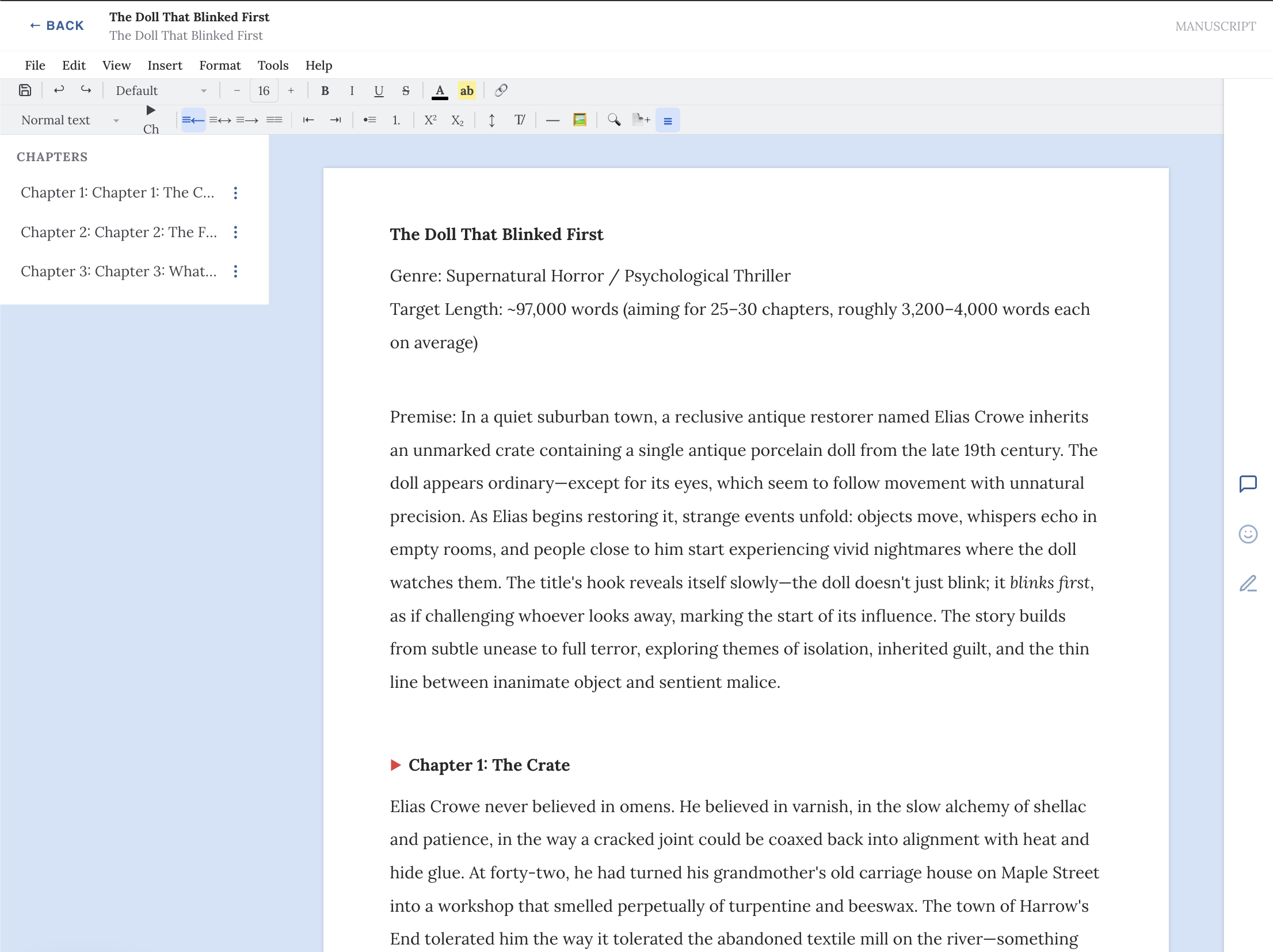Screen dimensions: 1273x952
Task: Open the Tools menu
Action: tap(273, 65)
